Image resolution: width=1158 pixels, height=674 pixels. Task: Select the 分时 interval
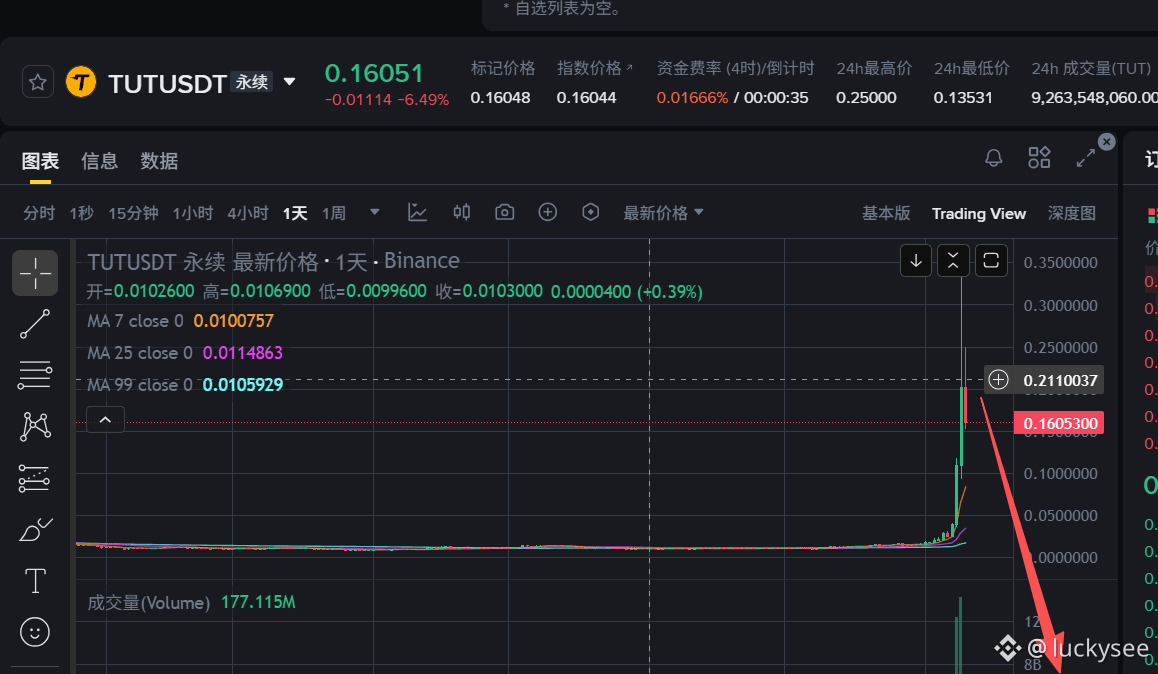[39, 213]
